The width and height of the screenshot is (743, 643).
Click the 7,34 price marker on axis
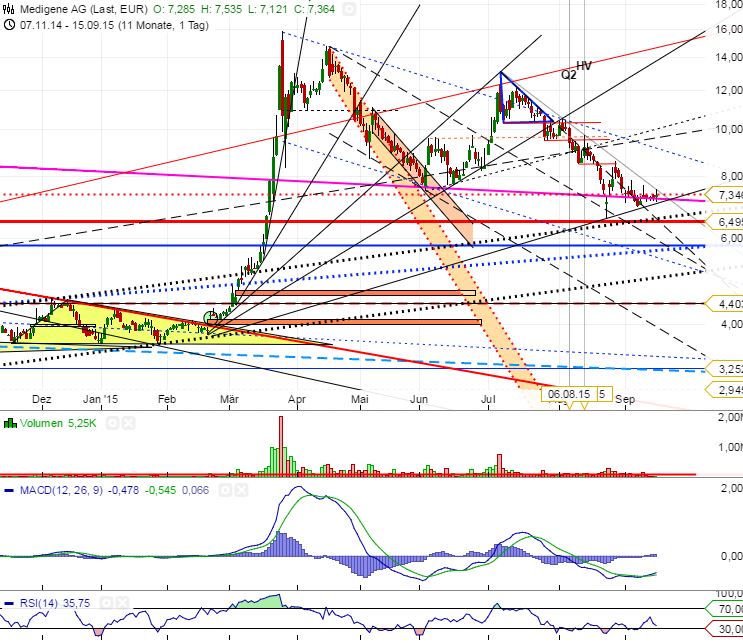[726, 195]
